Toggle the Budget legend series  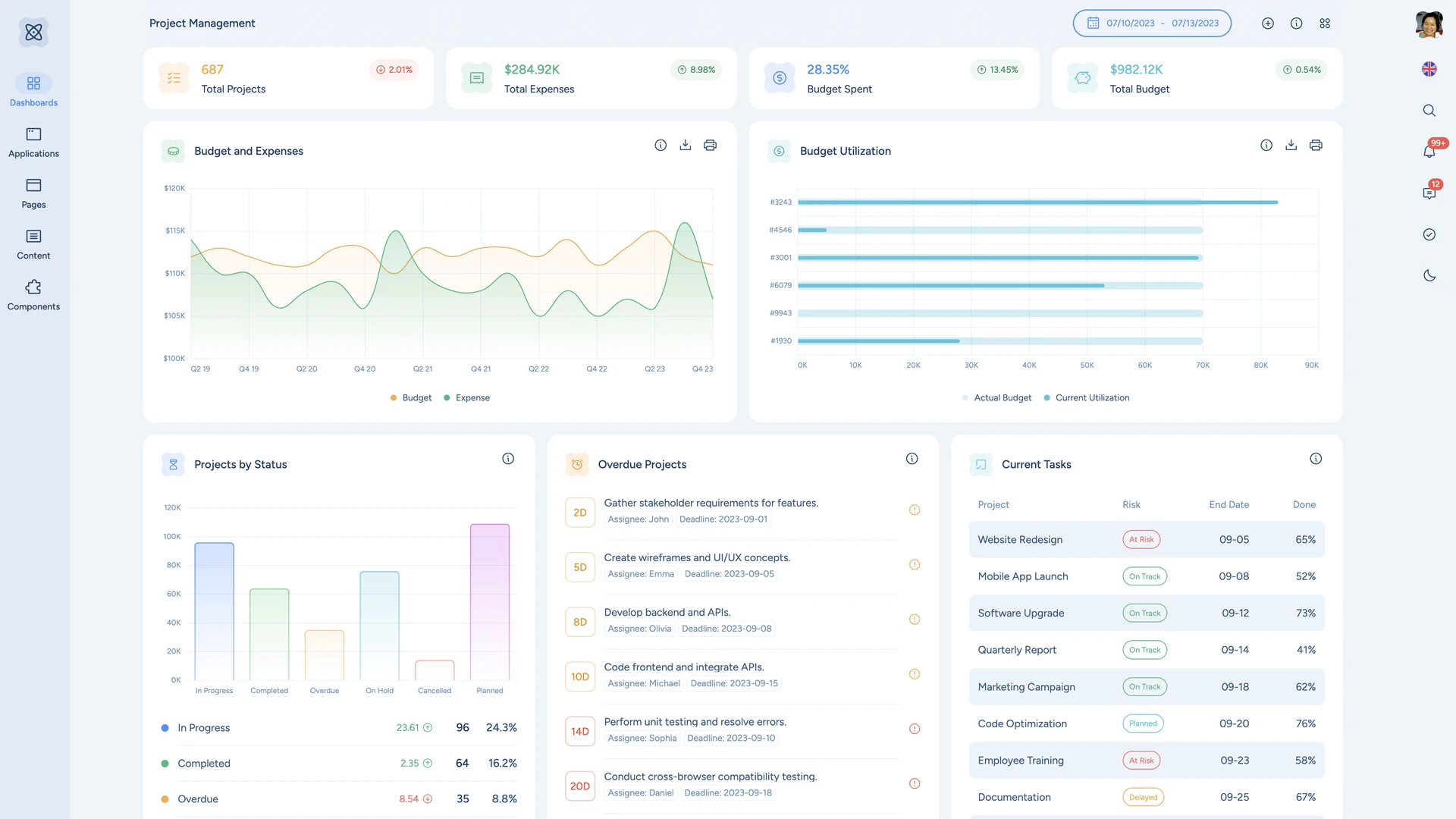click(411, 397)
